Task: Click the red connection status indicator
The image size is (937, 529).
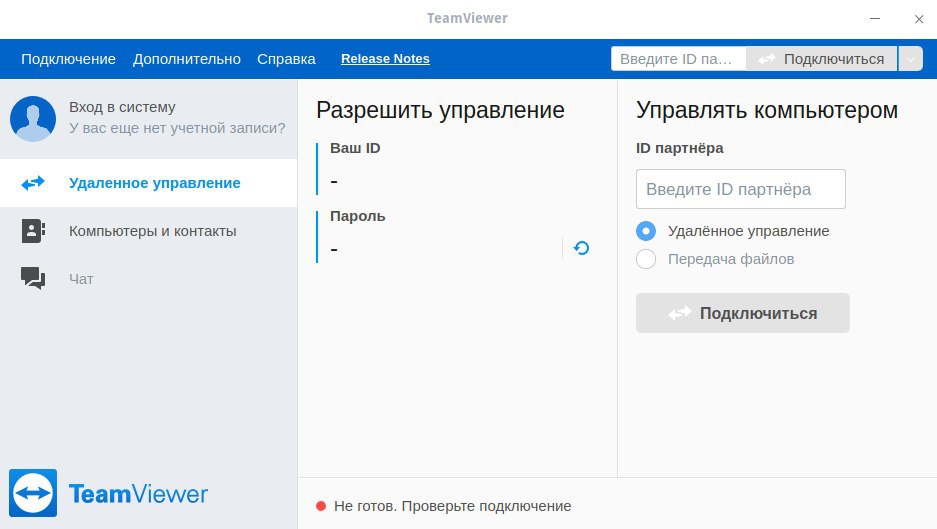Action: point(321,506)
